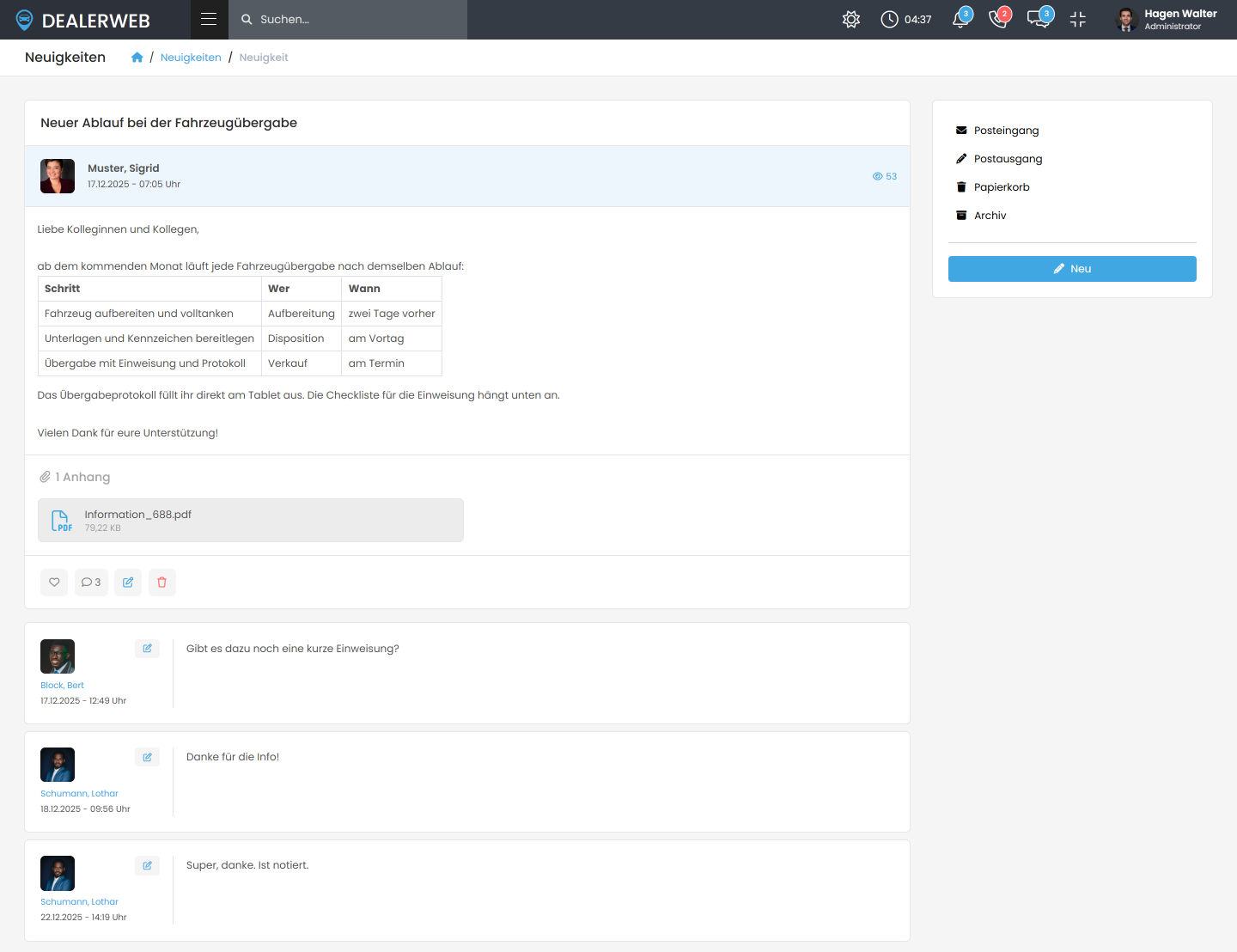Viewport: 1237px width, 952px height.
Task: Click the PDF file icon of the attachment
Action: 61,521
